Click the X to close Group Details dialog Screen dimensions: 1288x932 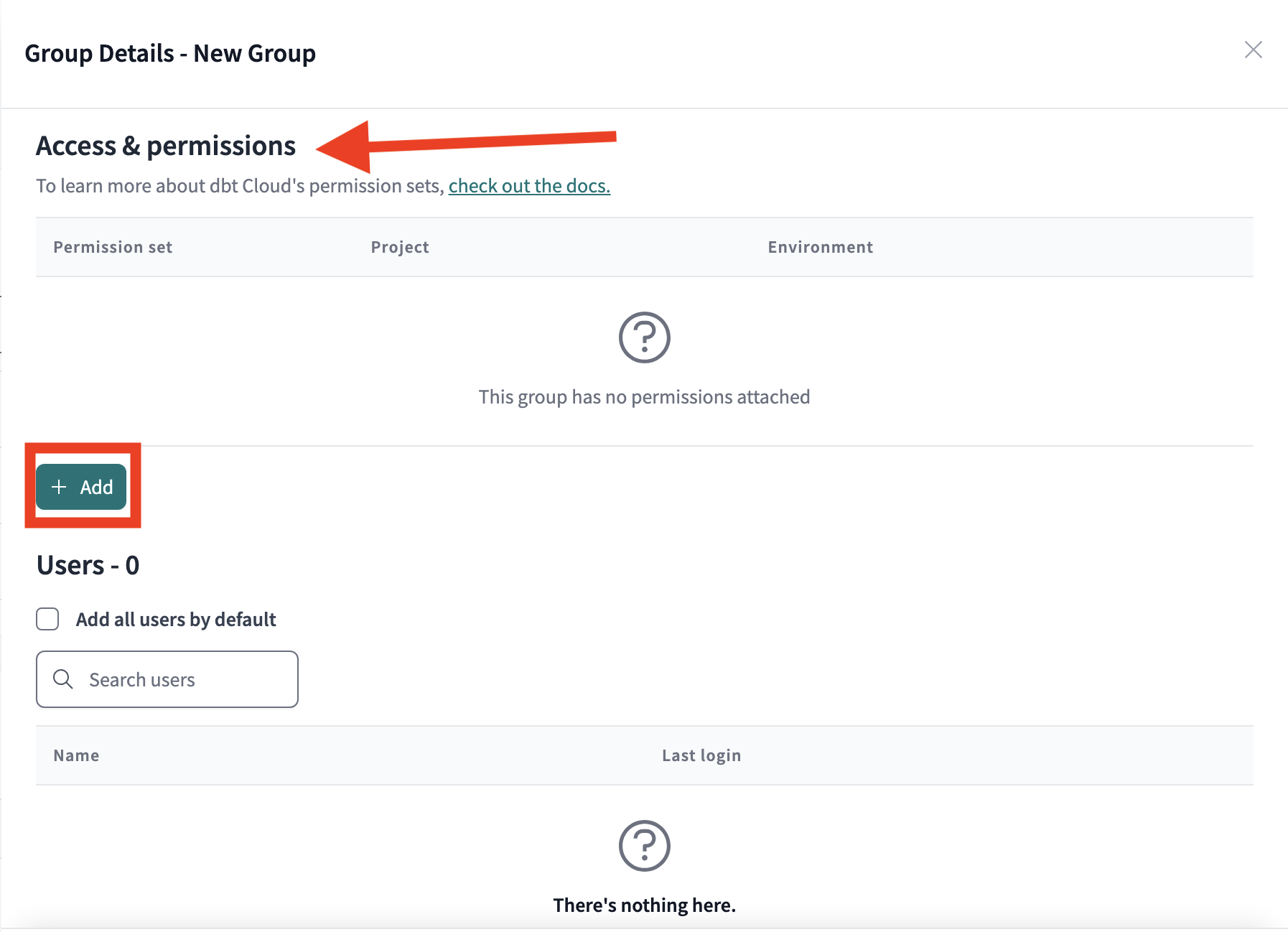pyautogui.click(x=1254, y=50)
